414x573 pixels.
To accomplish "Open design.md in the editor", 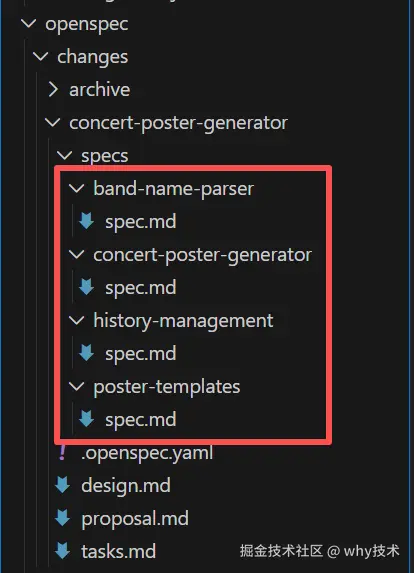I will [126, 486].
